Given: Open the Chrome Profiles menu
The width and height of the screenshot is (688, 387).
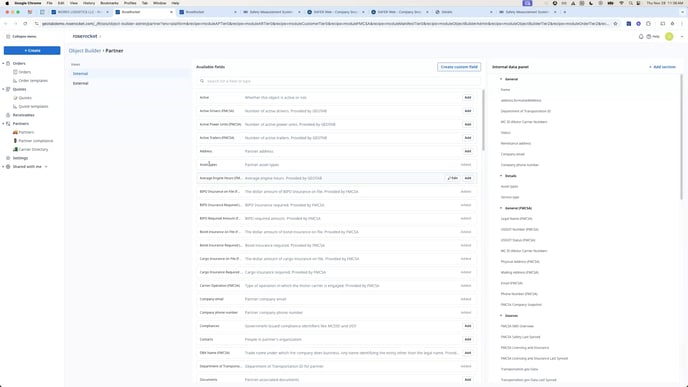Looking at the screenshot, I should [130, 3].
